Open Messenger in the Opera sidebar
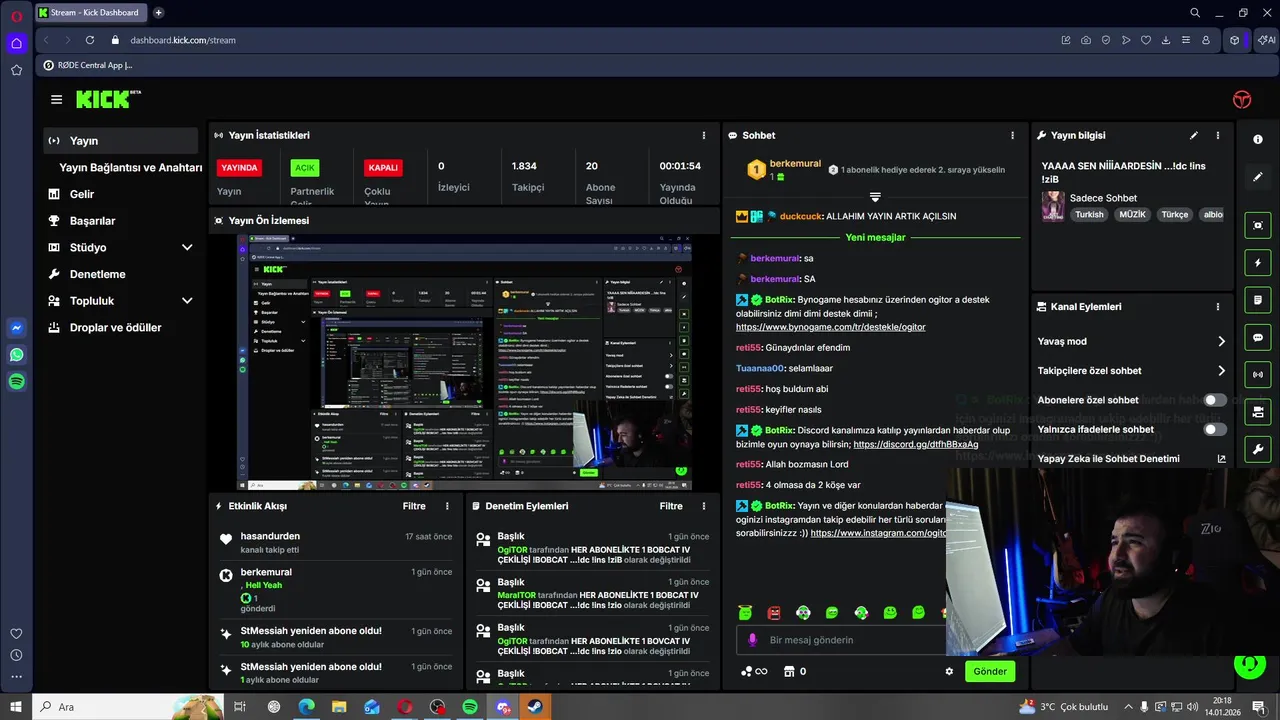 [x=16, y=328]
